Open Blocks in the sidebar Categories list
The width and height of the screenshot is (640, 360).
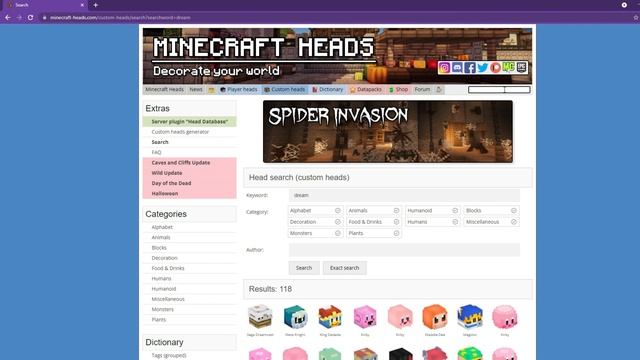click(159, 248)
